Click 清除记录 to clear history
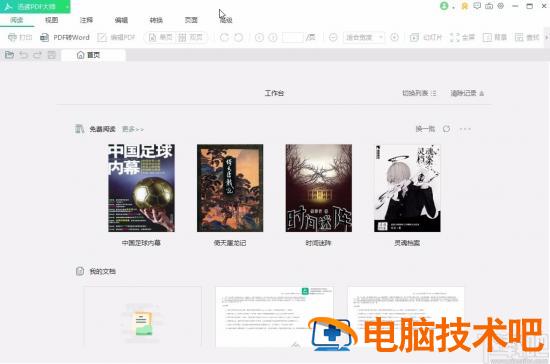 tap(467, 93)
